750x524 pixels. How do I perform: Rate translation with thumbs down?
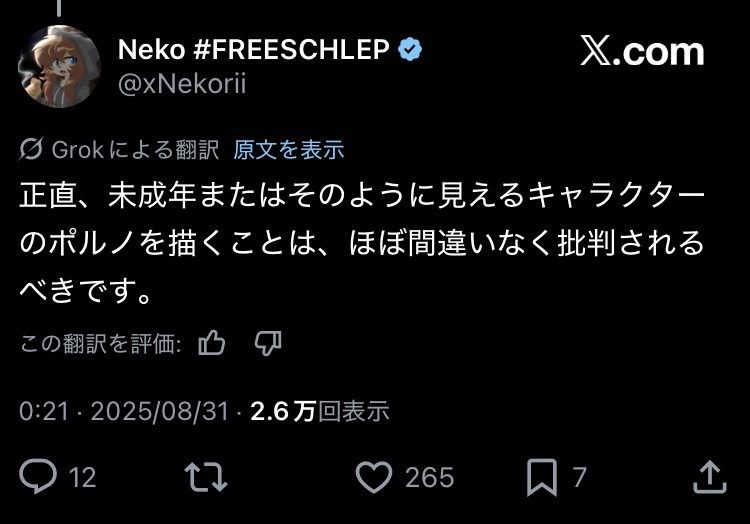click(267, 344)
